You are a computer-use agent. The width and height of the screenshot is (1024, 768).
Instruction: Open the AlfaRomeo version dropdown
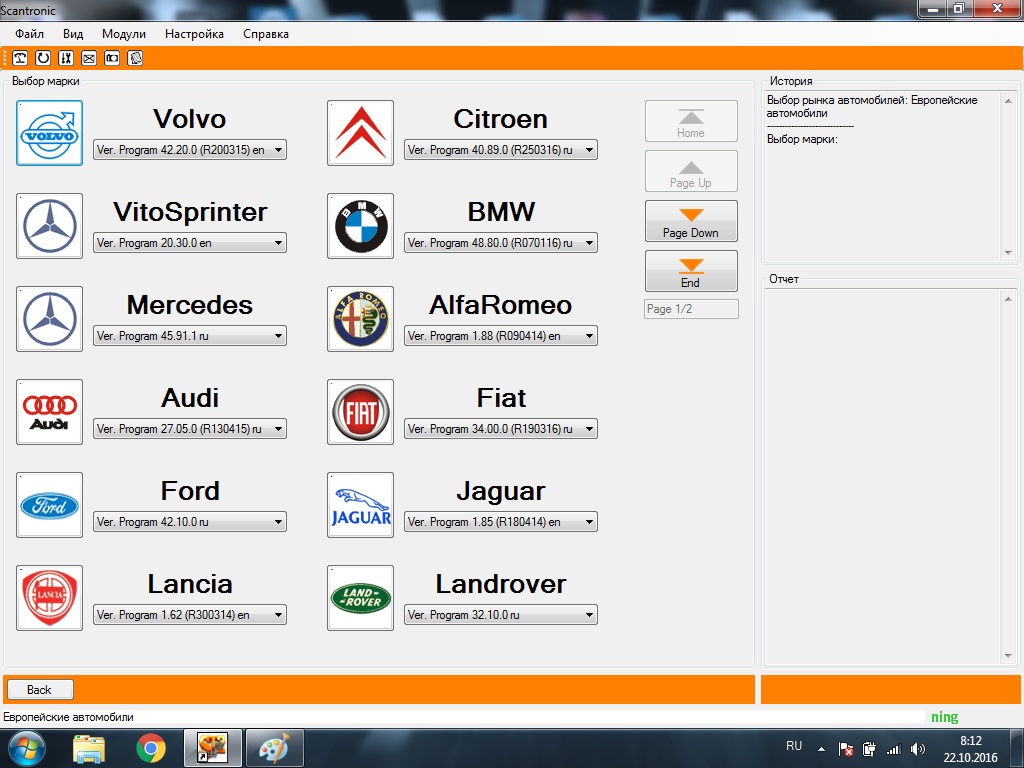[x=500, y=336]
